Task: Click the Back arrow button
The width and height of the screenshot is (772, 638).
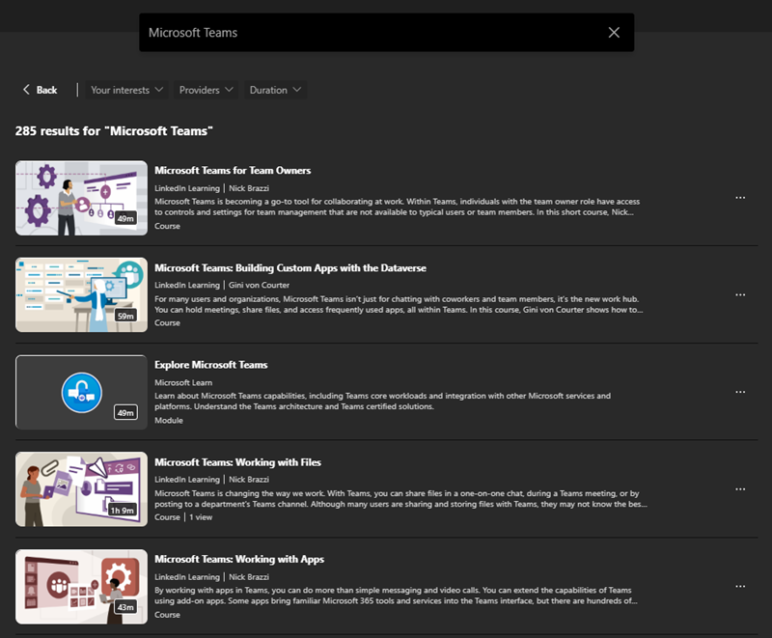Action: coord(40,90)
